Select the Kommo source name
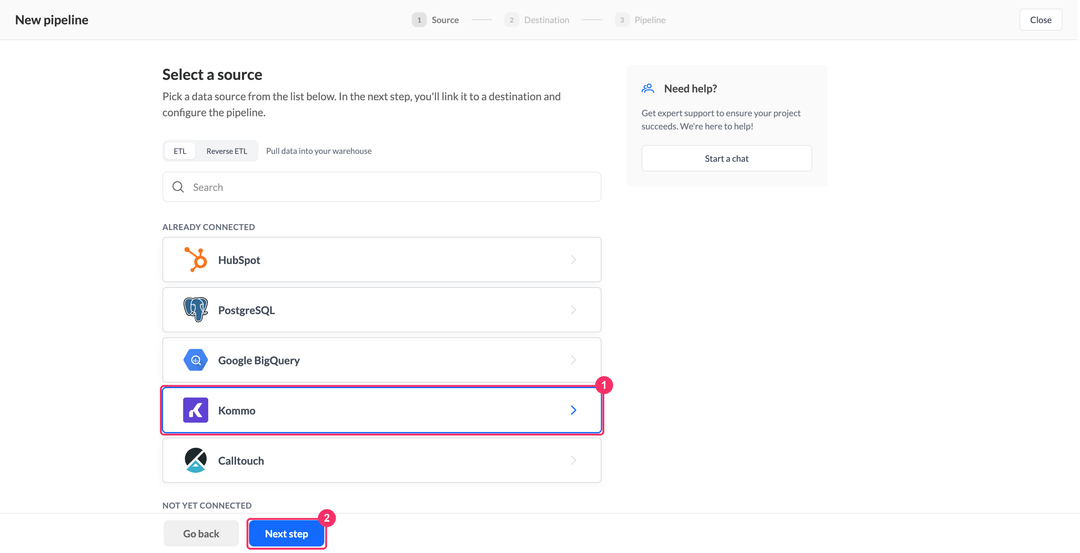This screenshot has height=553, width=1080. coord(237,410)
